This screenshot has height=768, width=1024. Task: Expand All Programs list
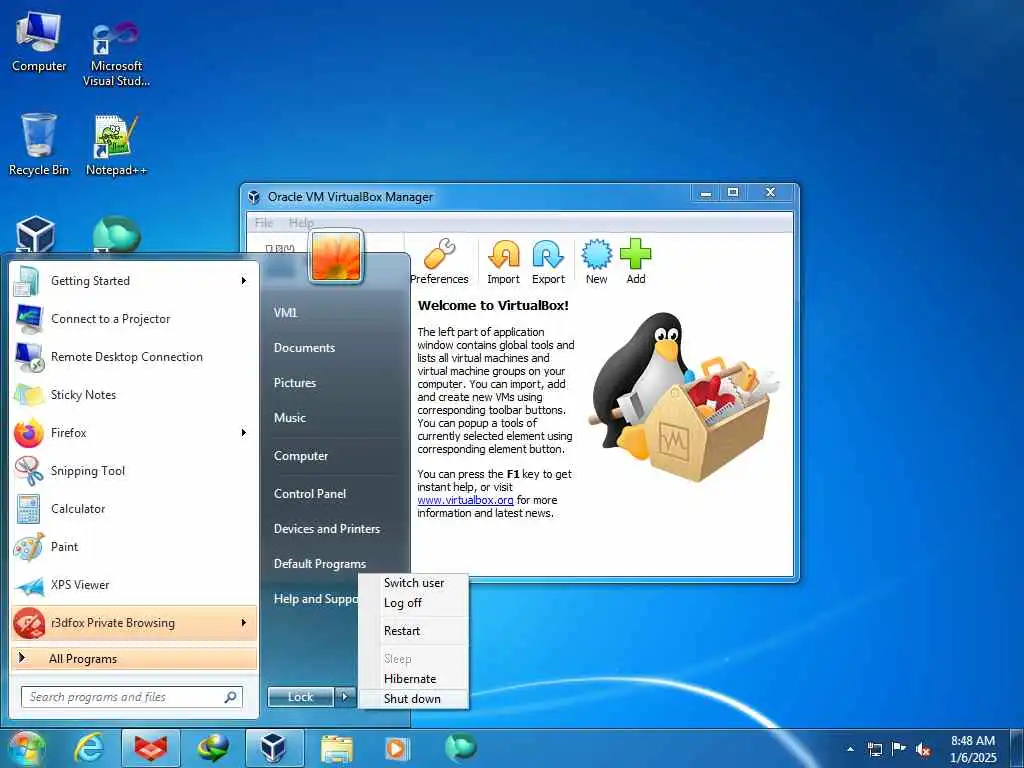(x=134, y=658)
